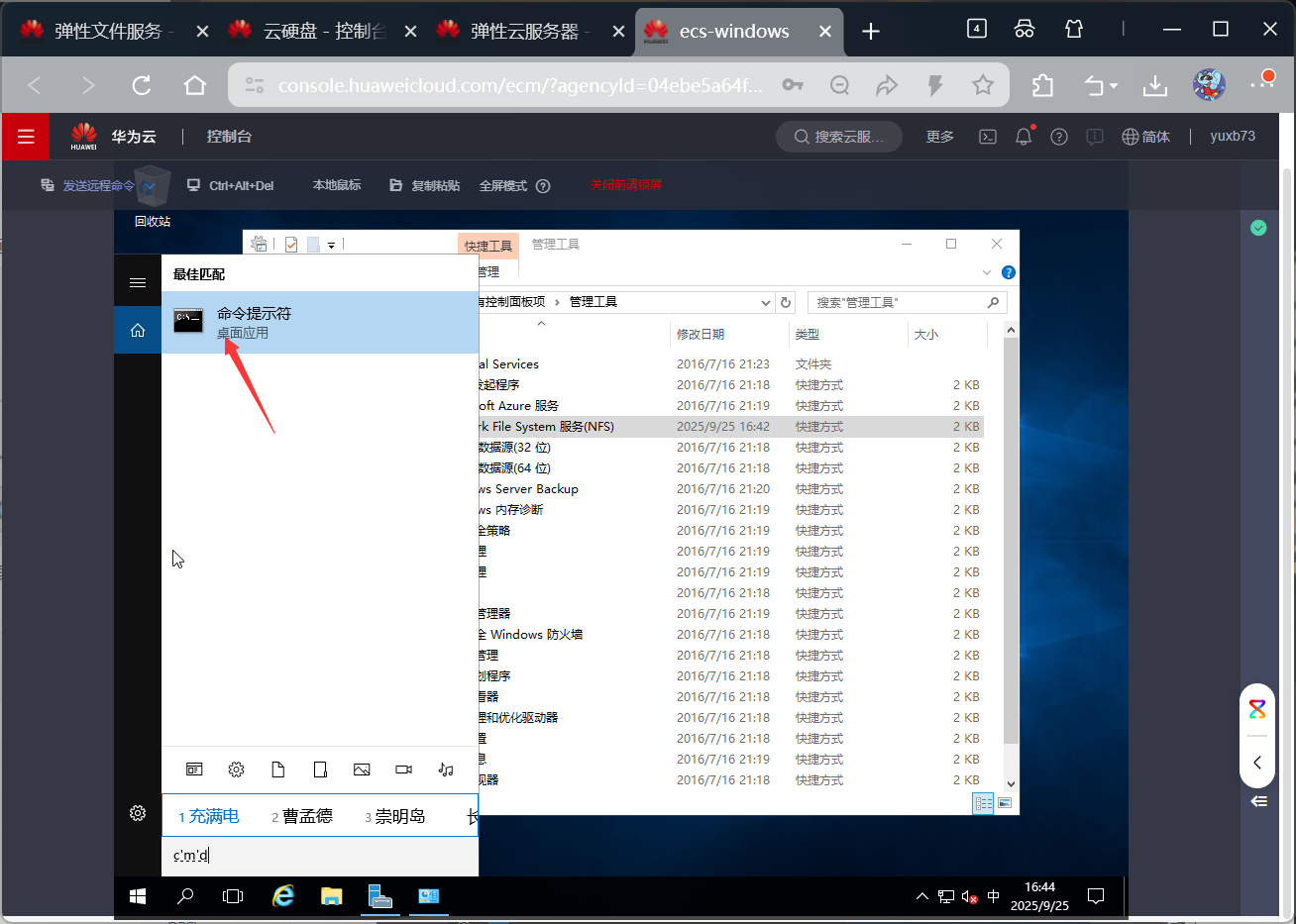Click the Ctrl+Alt+Del button
Viewport: 1296px width, 924px height.
[x=230, y=185]
